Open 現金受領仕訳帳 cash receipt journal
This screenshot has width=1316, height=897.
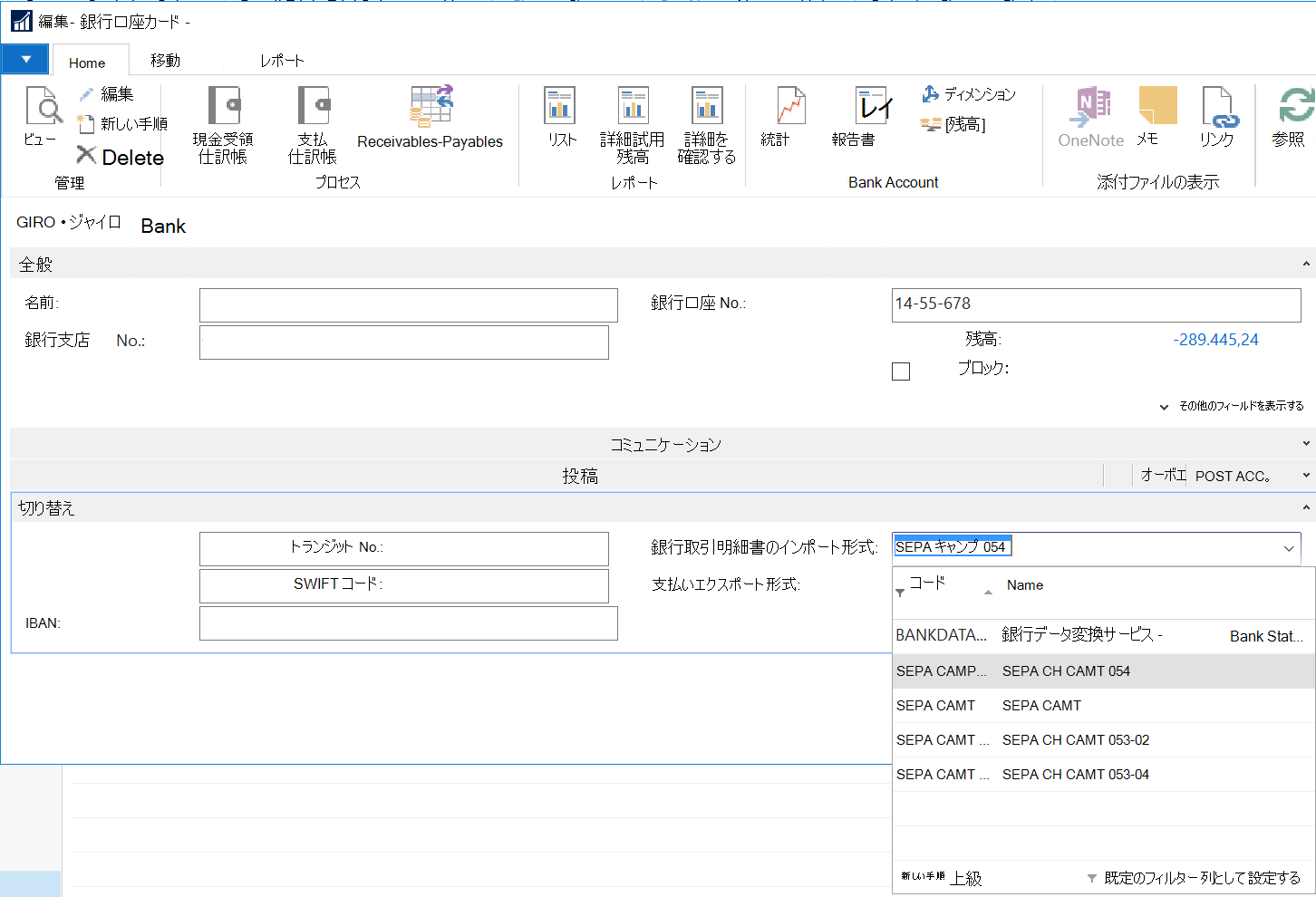[223, 125]
